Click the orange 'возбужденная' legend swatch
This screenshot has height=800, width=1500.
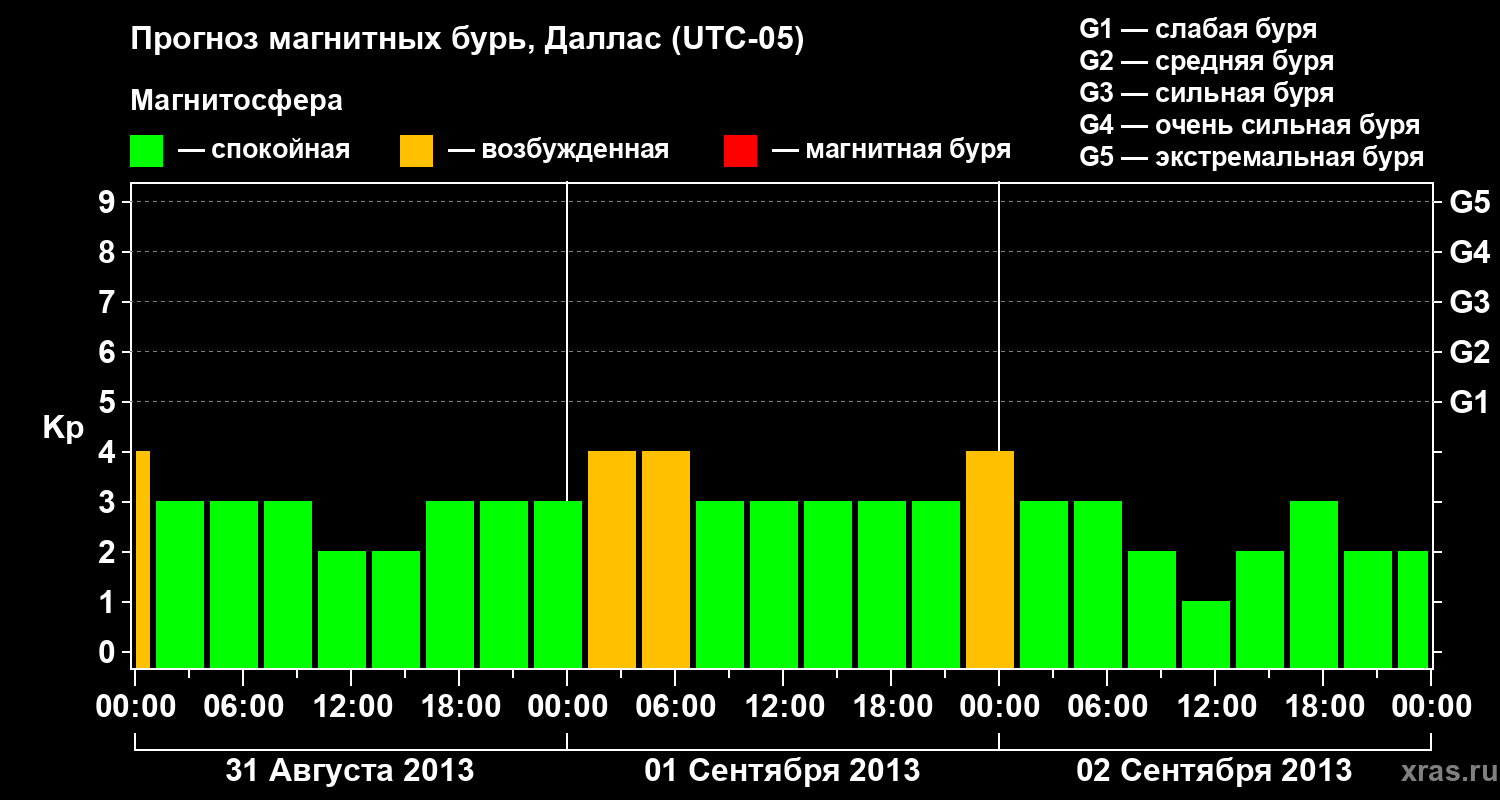coord(416,151)
